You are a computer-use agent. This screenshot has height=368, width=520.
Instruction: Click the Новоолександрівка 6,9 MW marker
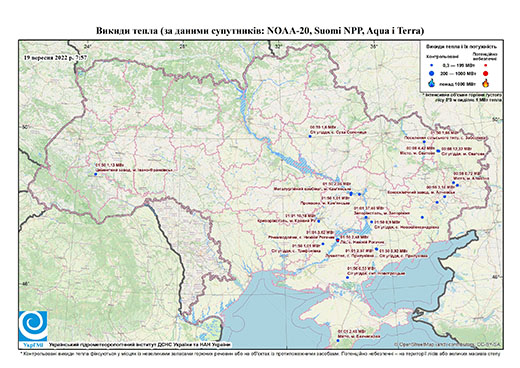(x=372, y=222)
